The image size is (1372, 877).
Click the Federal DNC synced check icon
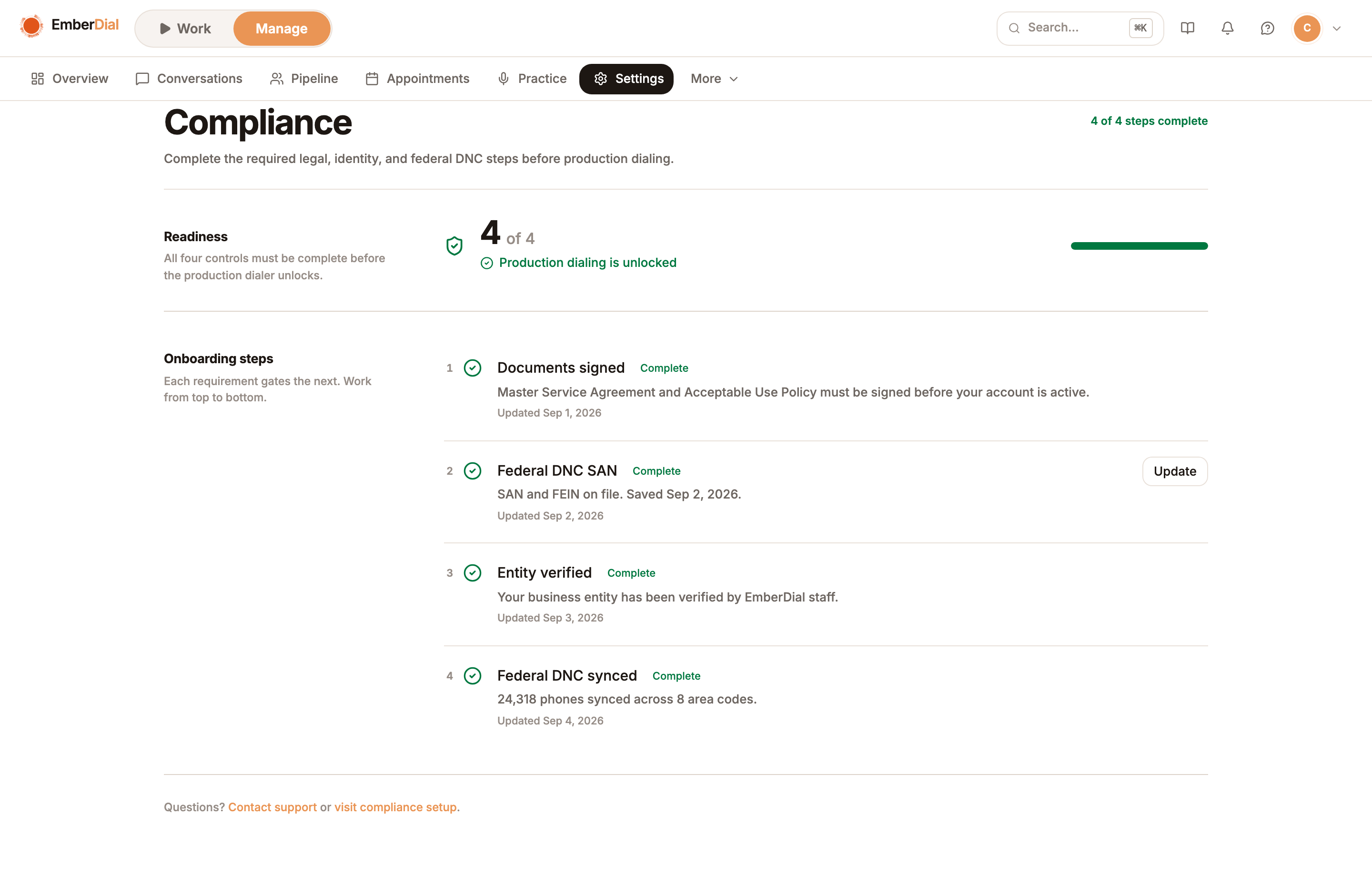coord(472,676)
